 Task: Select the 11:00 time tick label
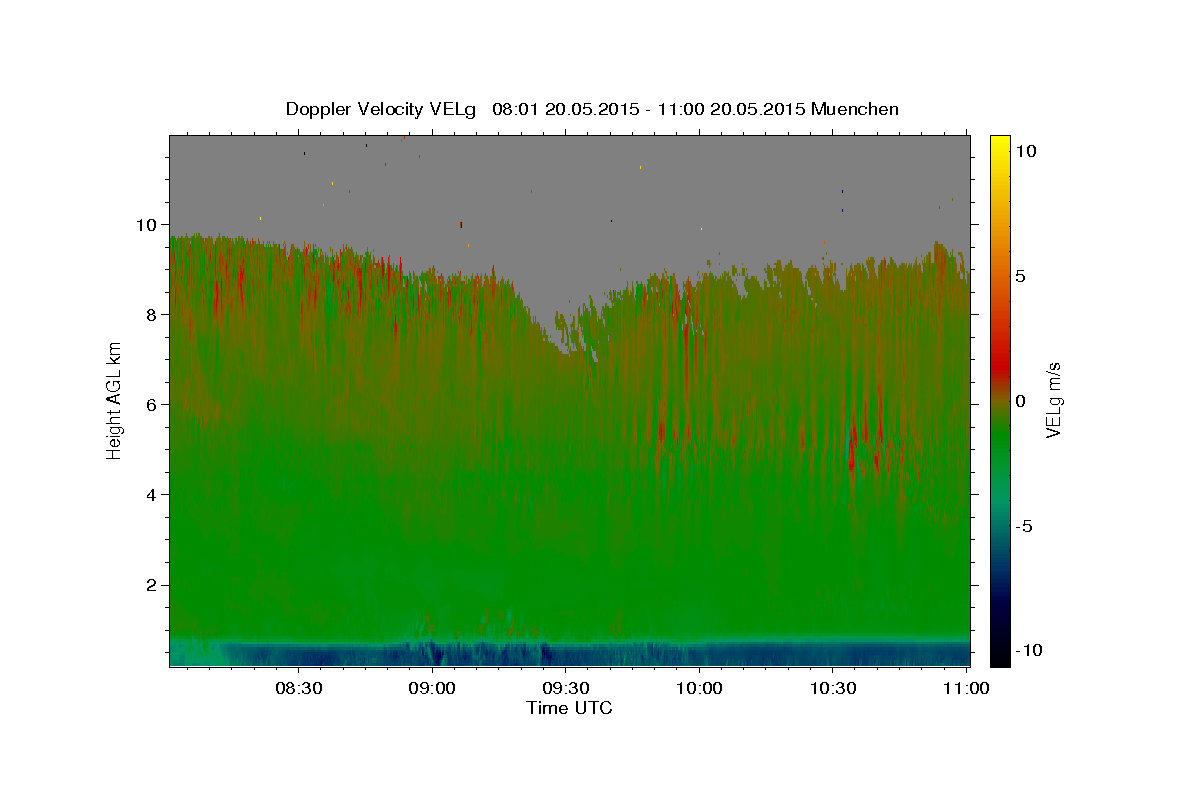tap(965, 688)
